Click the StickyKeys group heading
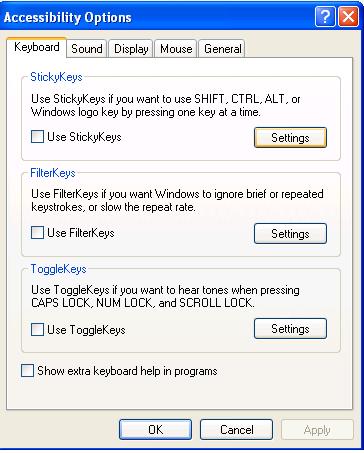The image size is (364, 453). (56, 77)
